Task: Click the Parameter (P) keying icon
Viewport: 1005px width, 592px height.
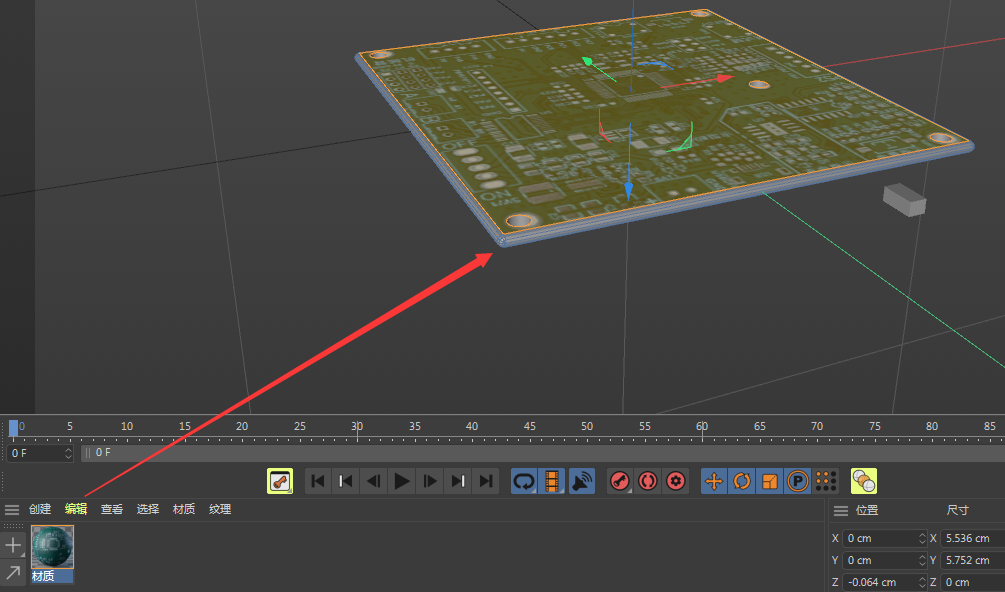Action: pyautogui.click(x=796, y=481)
